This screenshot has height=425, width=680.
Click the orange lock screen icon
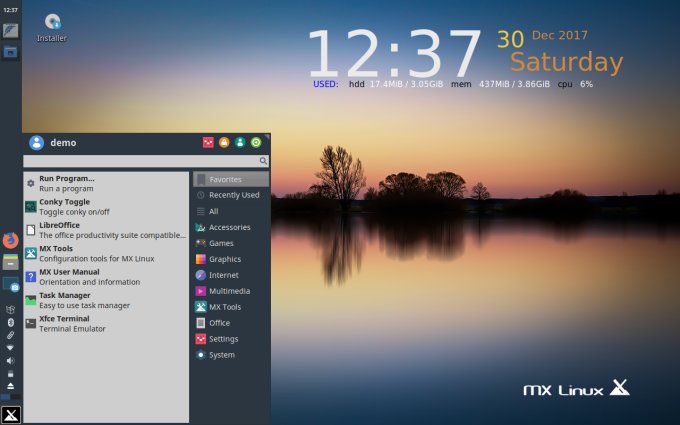click(224, 142)
